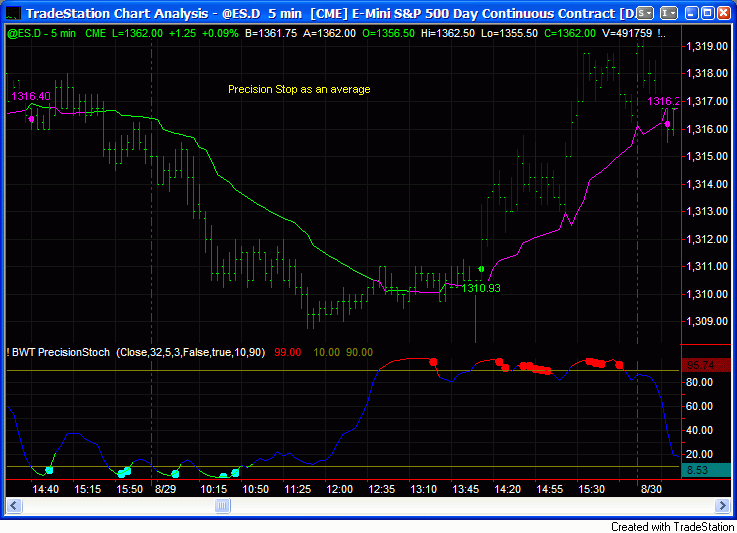Click the right scroll arrow of horizontal scrollbar
This screenshot has height=533, width=737.
[721, 506]
